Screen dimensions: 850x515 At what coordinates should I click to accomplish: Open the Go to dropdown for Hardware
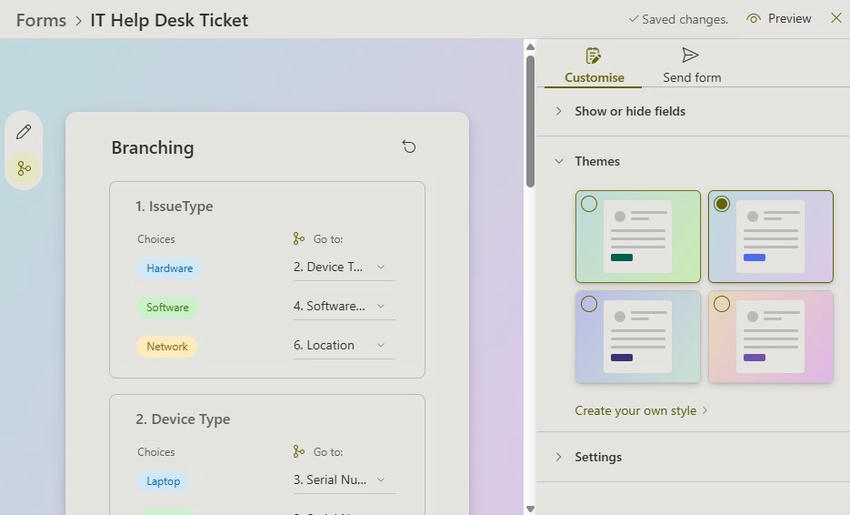click(x=344, y=267)
